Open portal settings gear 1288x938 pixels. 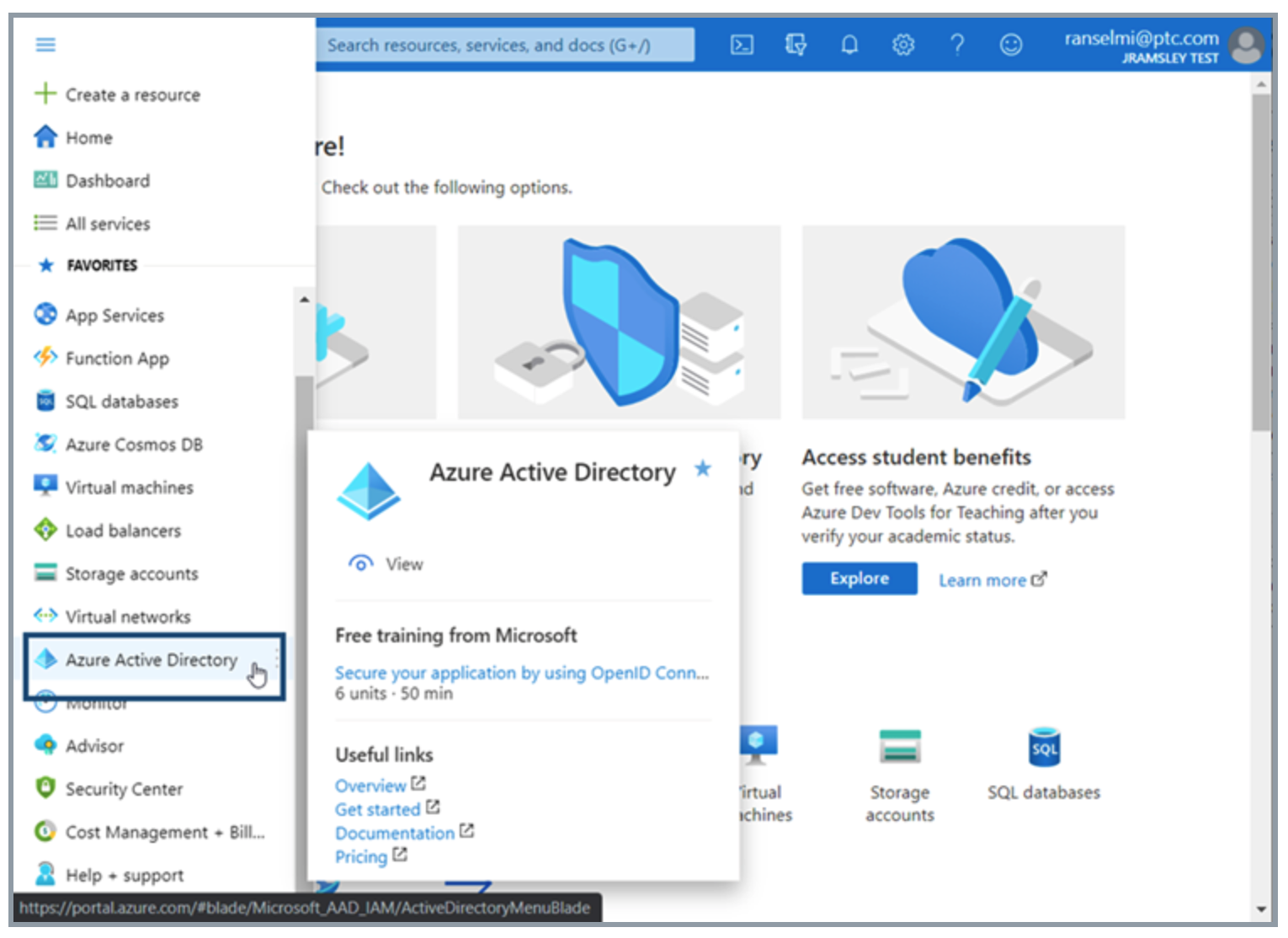[x=903, y=45]
